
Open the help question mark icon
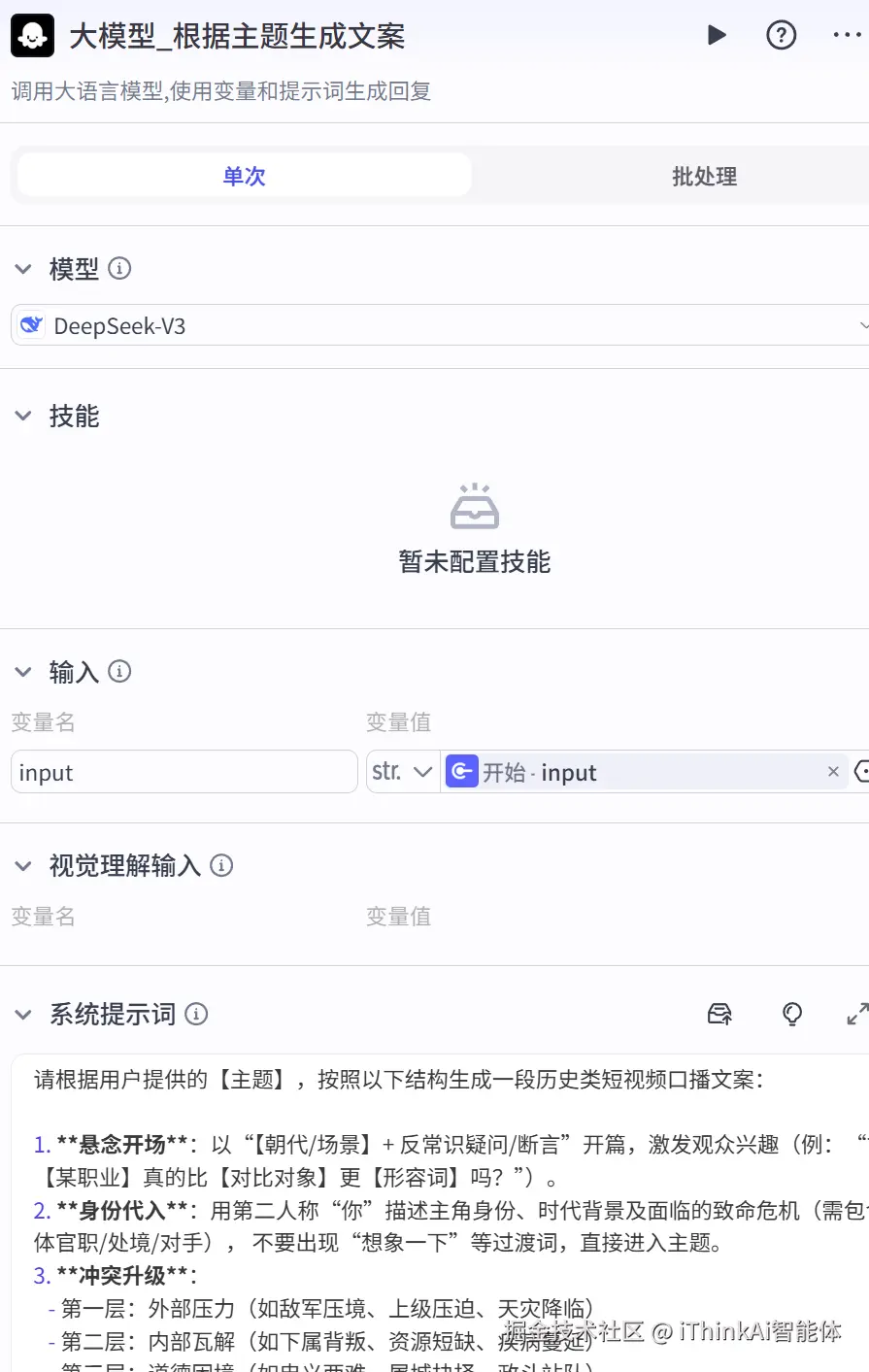click(781, 35)
